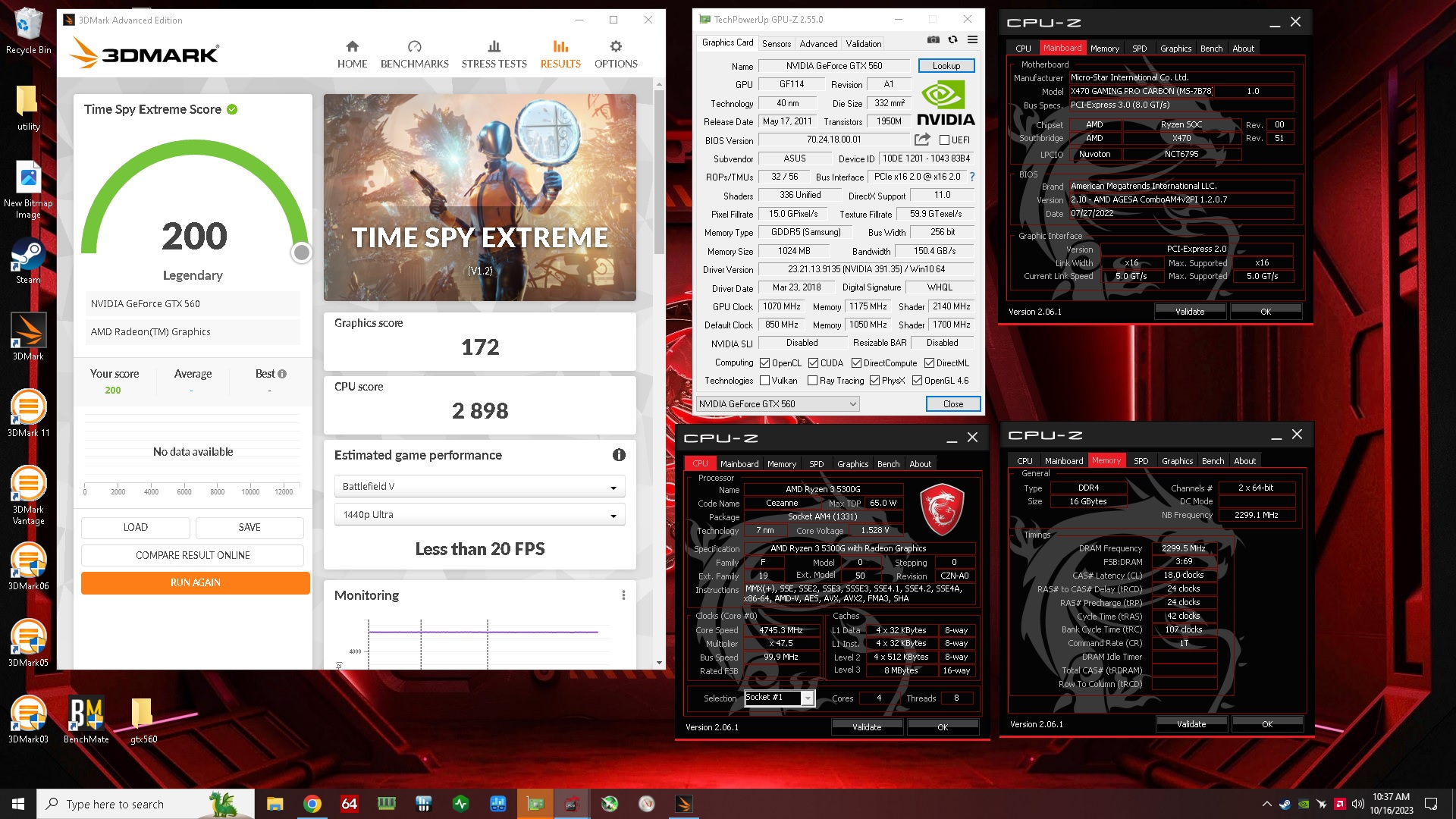Open the gtx560 desktop folder
This screenshot has height=819, width=1456.
pyautogui.click(x=143, y=720)
